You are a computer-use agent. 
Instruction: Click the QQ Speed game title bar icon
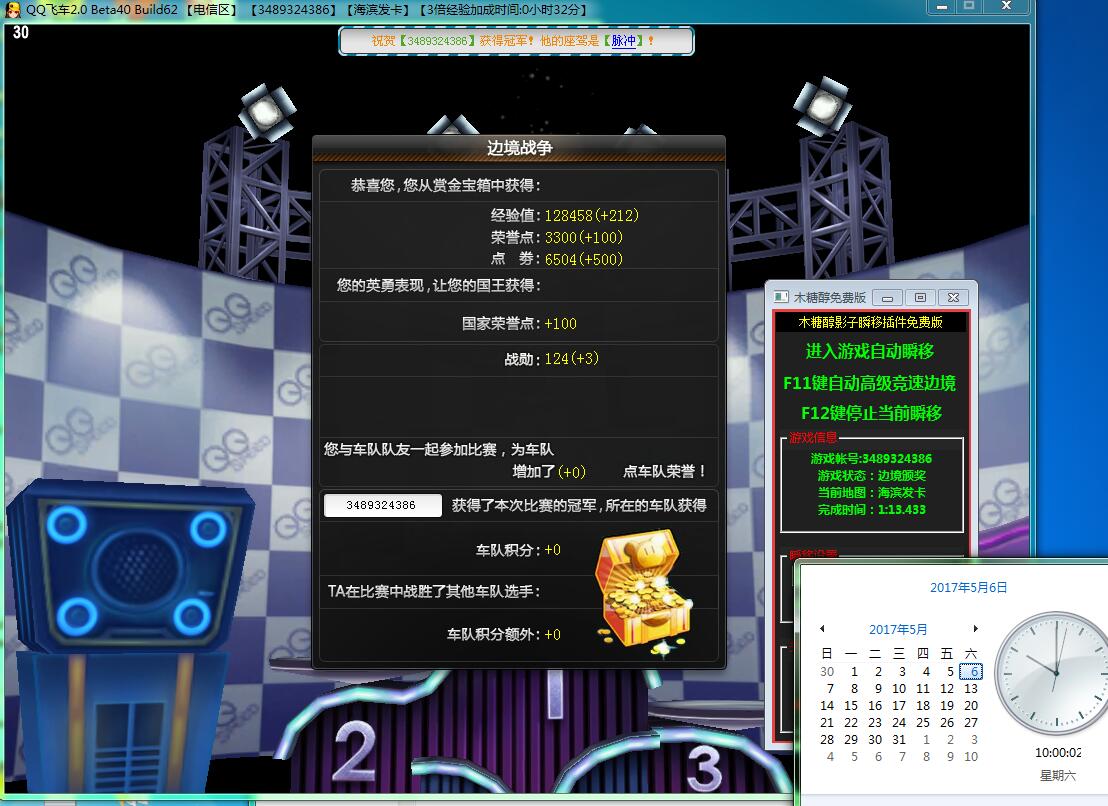(13, 10)
